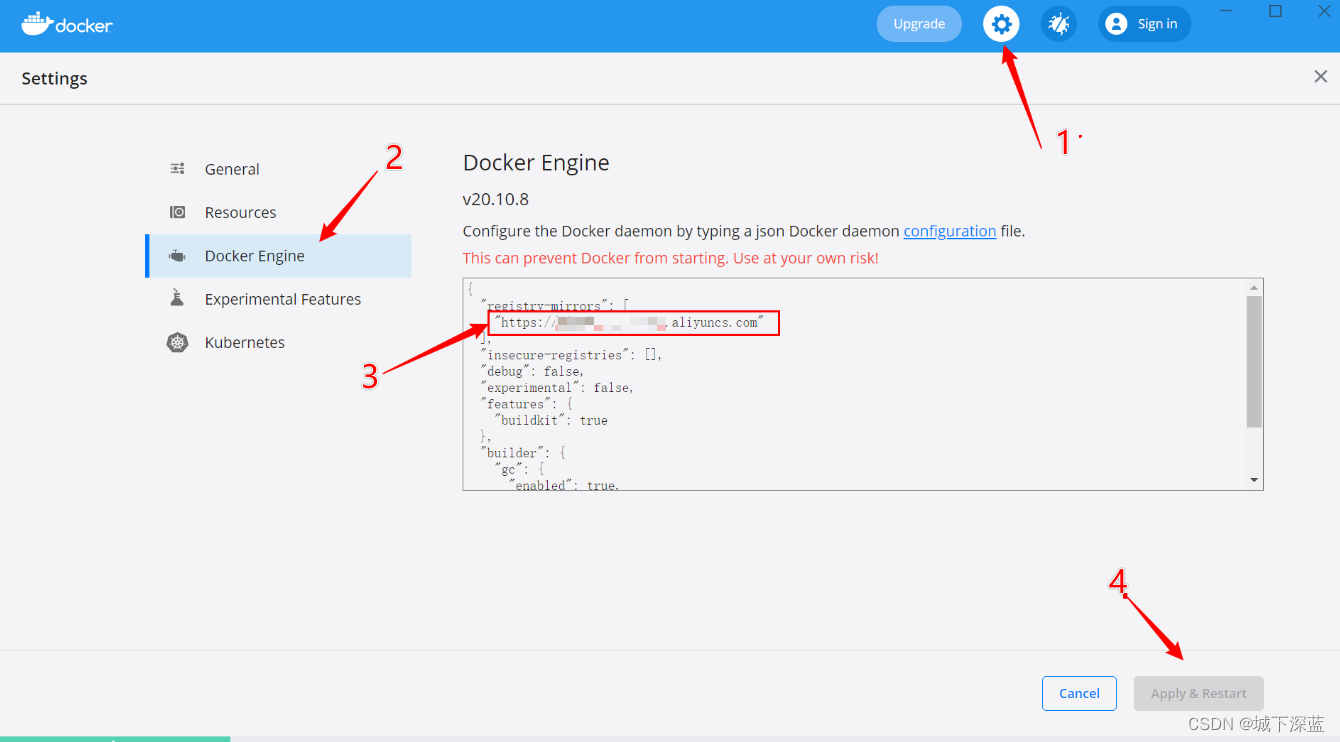The height and width of the screenshot is (742, 1340).
Task: Open the configuration file link
Action: click(950, 231)
